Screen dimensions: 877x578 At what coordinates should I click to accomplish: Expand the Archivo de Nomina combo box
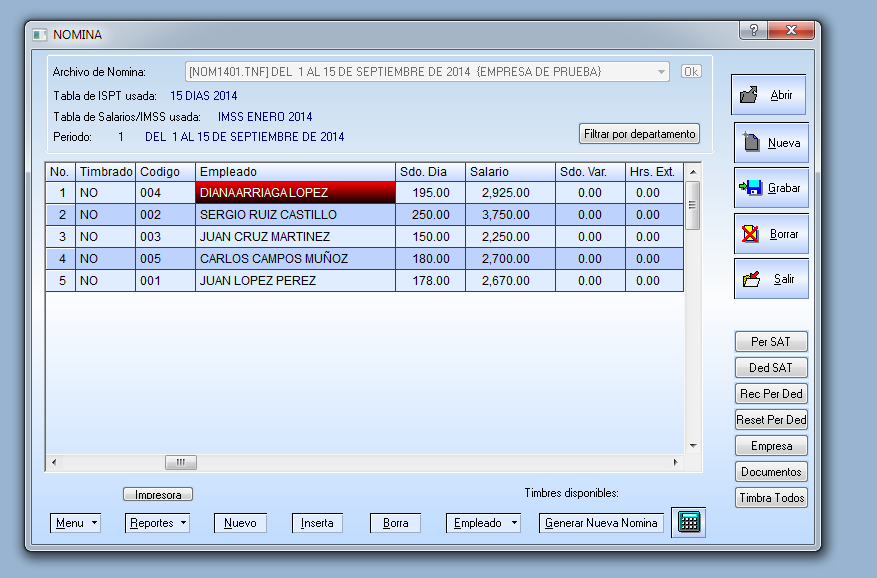tap(661, 72)
